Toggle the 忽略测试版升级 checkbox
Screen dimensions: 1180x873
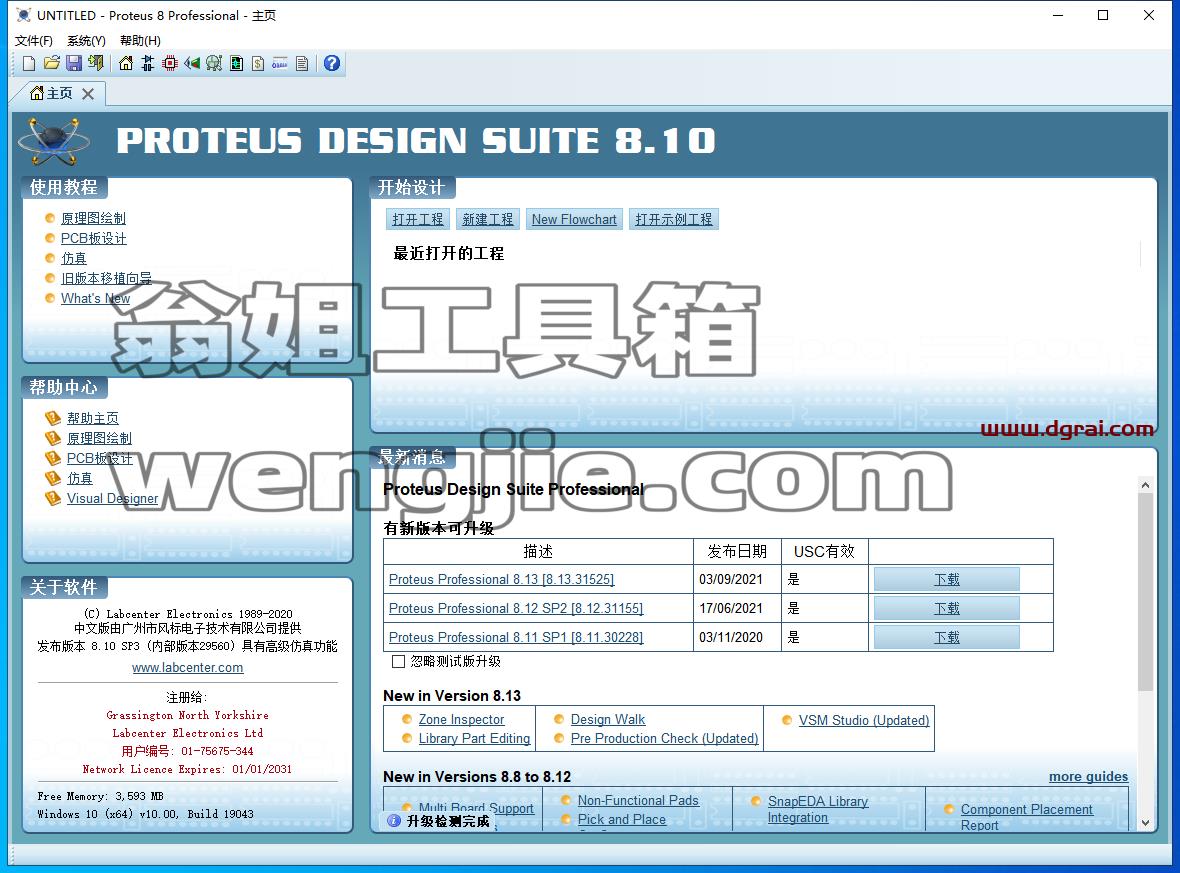coord(398,662)
